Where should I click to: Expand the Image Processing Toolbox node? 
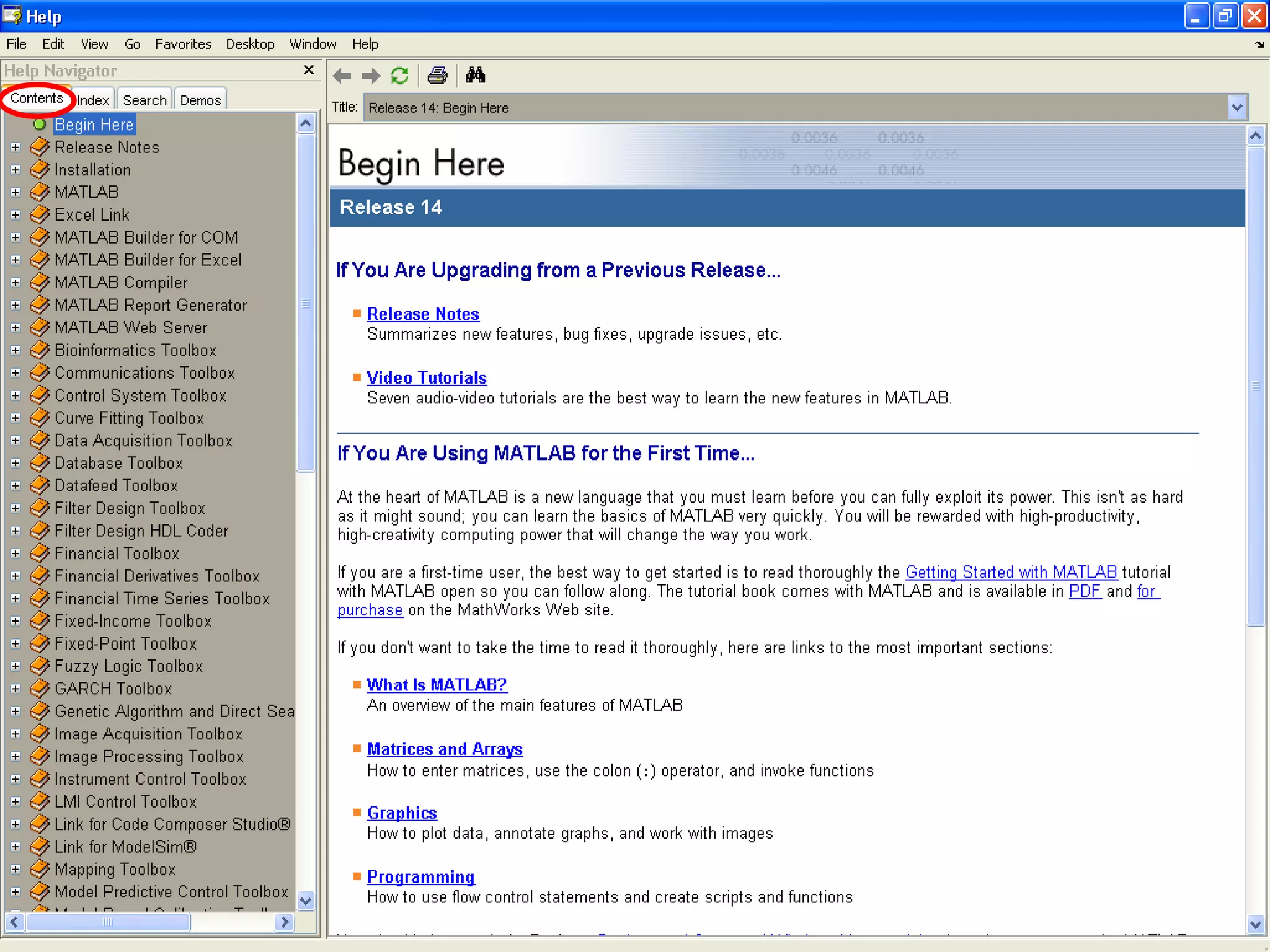pyautogui.click(x=16, y=757)
